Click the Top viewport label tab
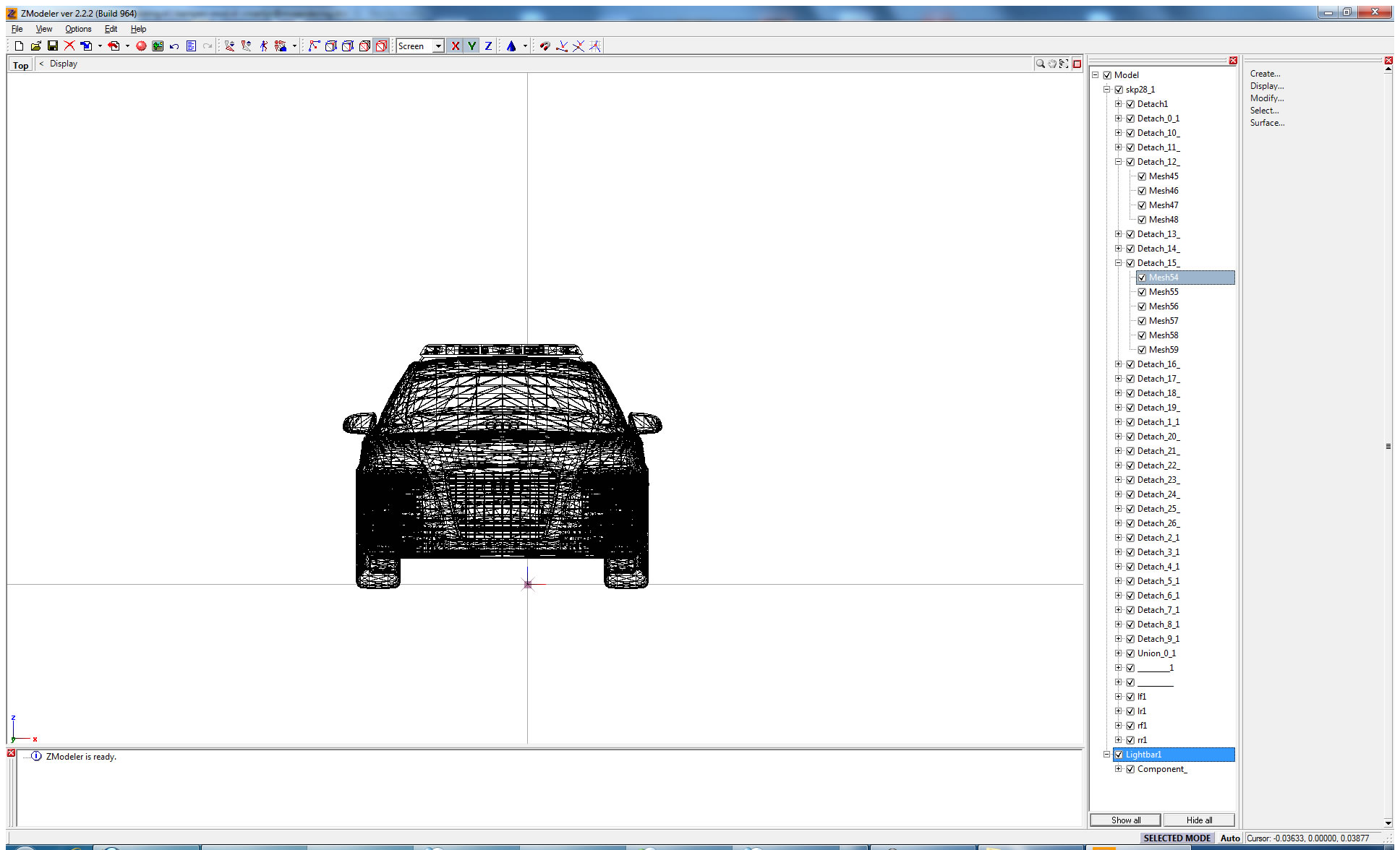Screen dimensions: 1400x850 21,65
